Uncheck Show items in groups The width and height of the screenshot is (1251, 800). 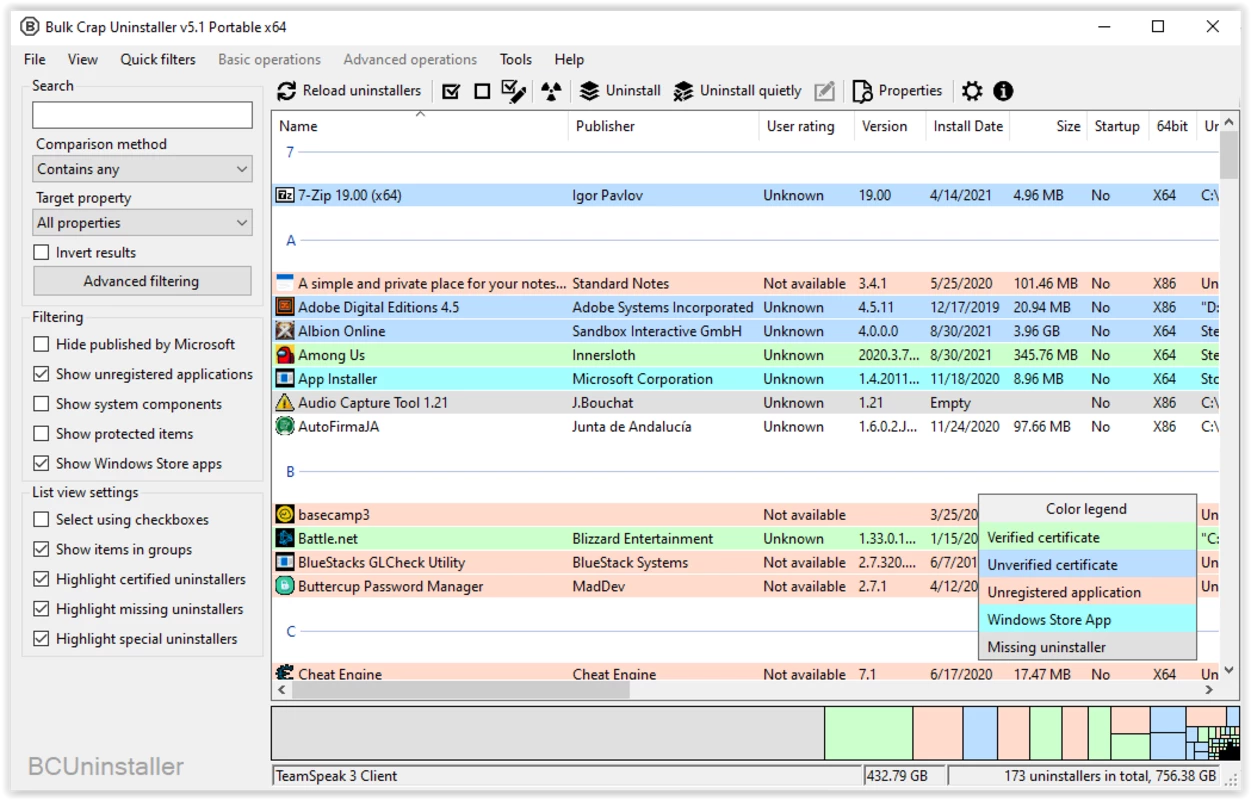tap(41, 549)
